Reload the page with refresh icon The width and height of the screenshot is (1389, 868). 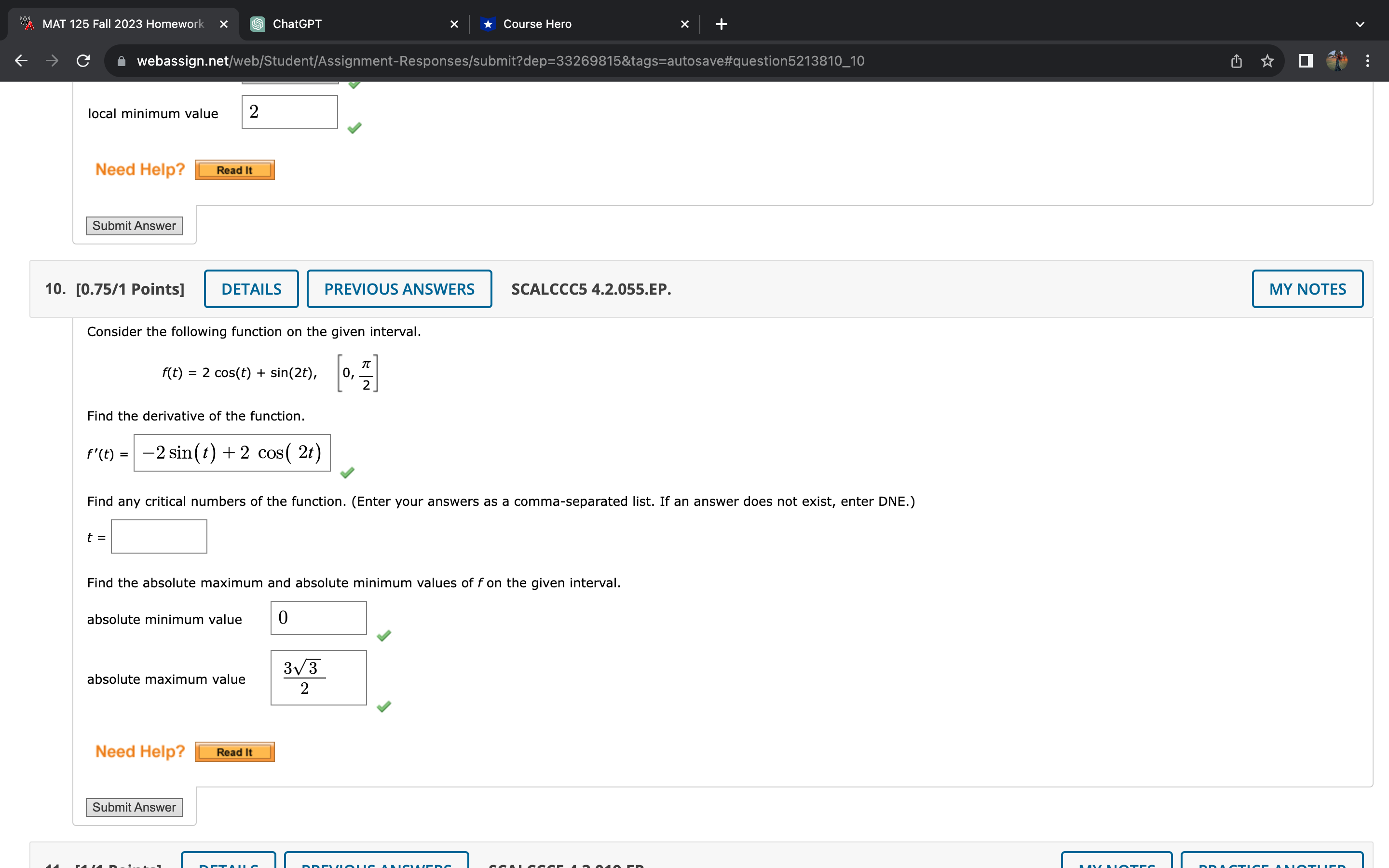[83, 61]
